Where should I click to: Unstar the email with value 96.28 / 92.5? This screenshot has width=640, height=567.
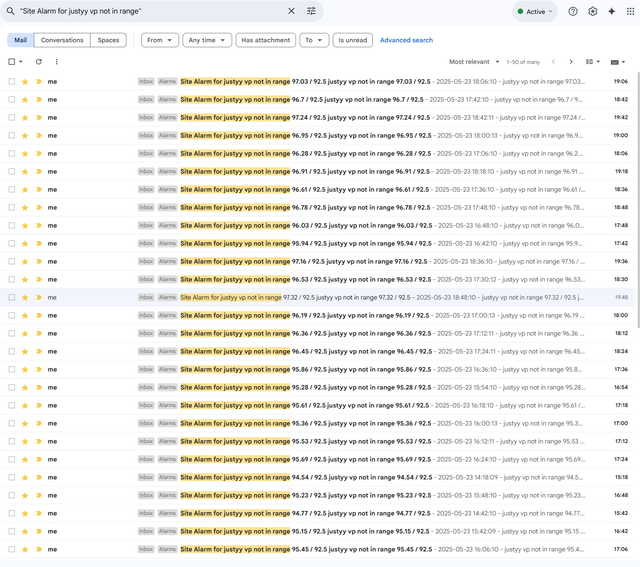pyautogui.click(x=25, y=153)
